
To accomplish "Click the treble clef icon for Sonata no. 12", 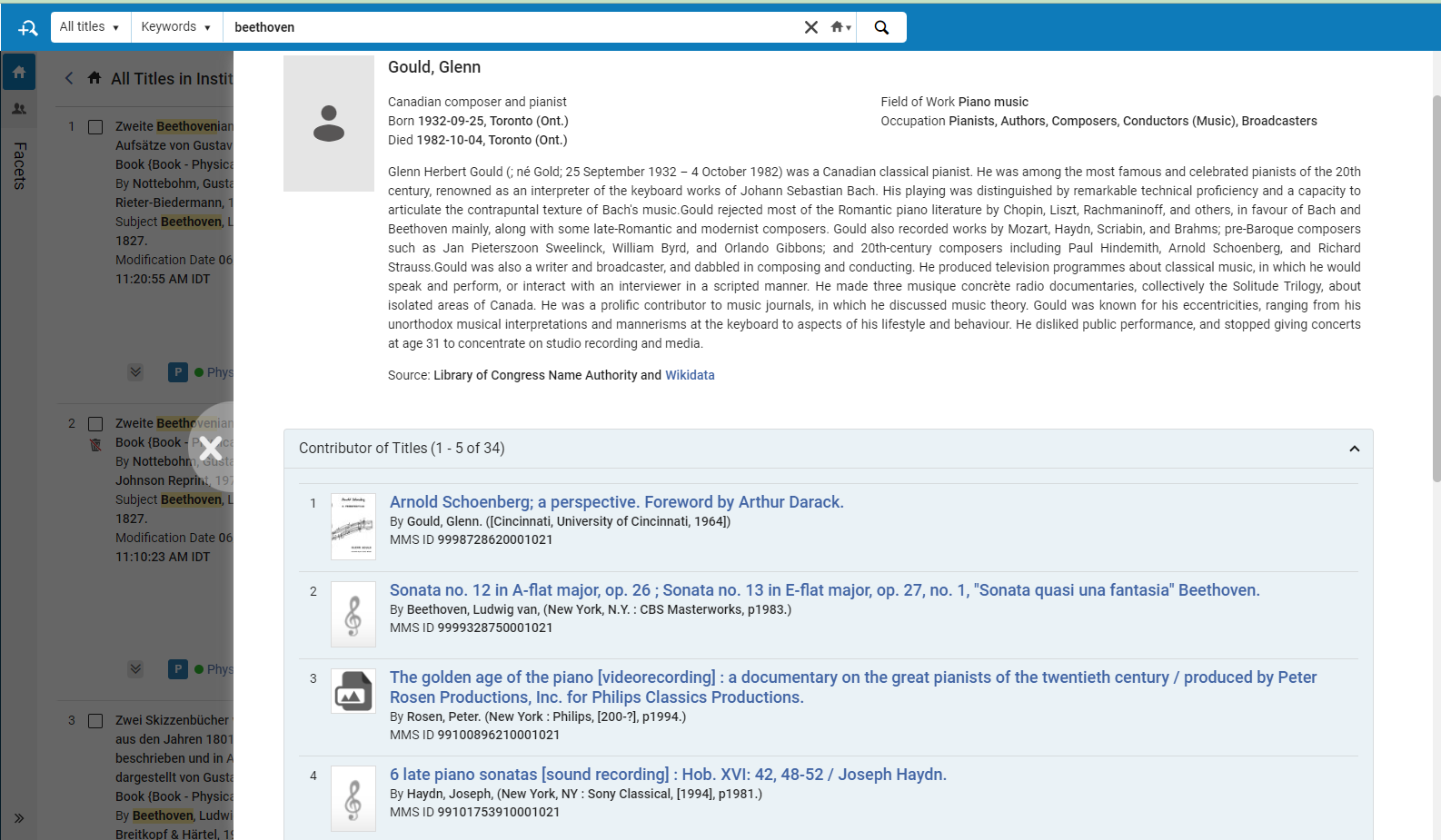I will pyautogui.click(x=353, y=615).
